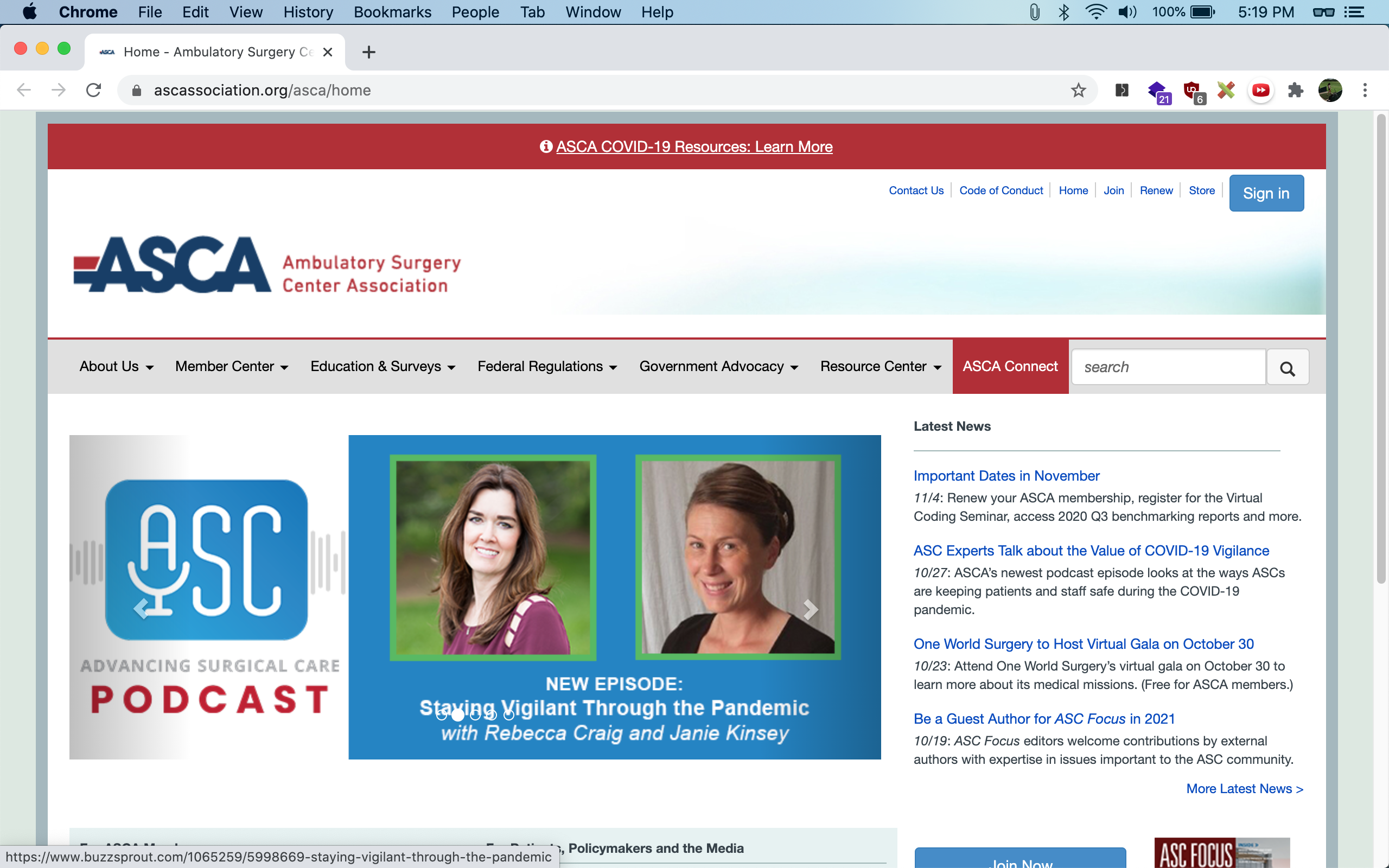The image size is (1389, 868).
Task: Select the first carousel slide dot
Action: click(441, 716)
